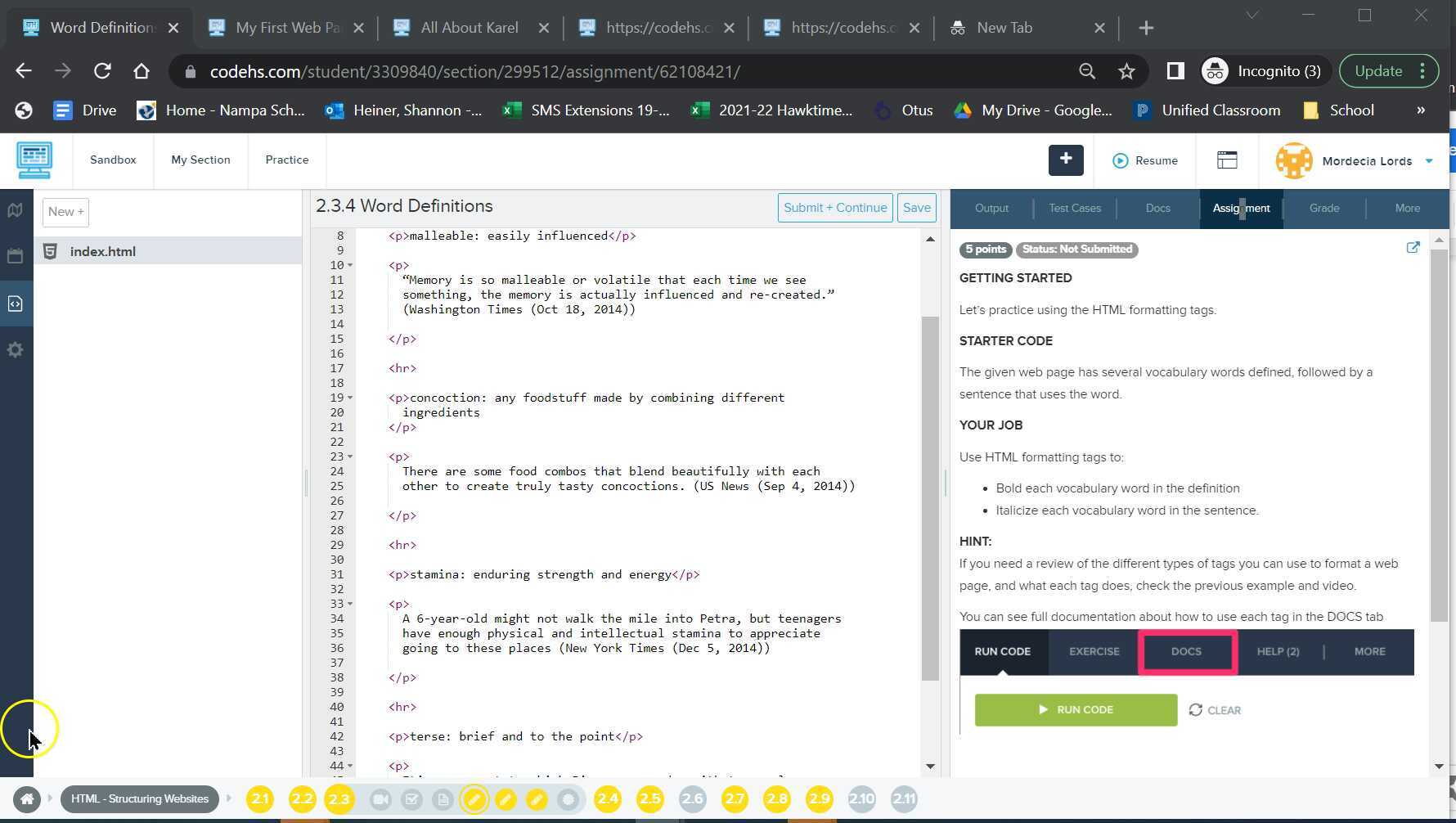Switch to the Docs tab in assignment panel
Screen dimensions: 1456x823
pos(1157,208)
